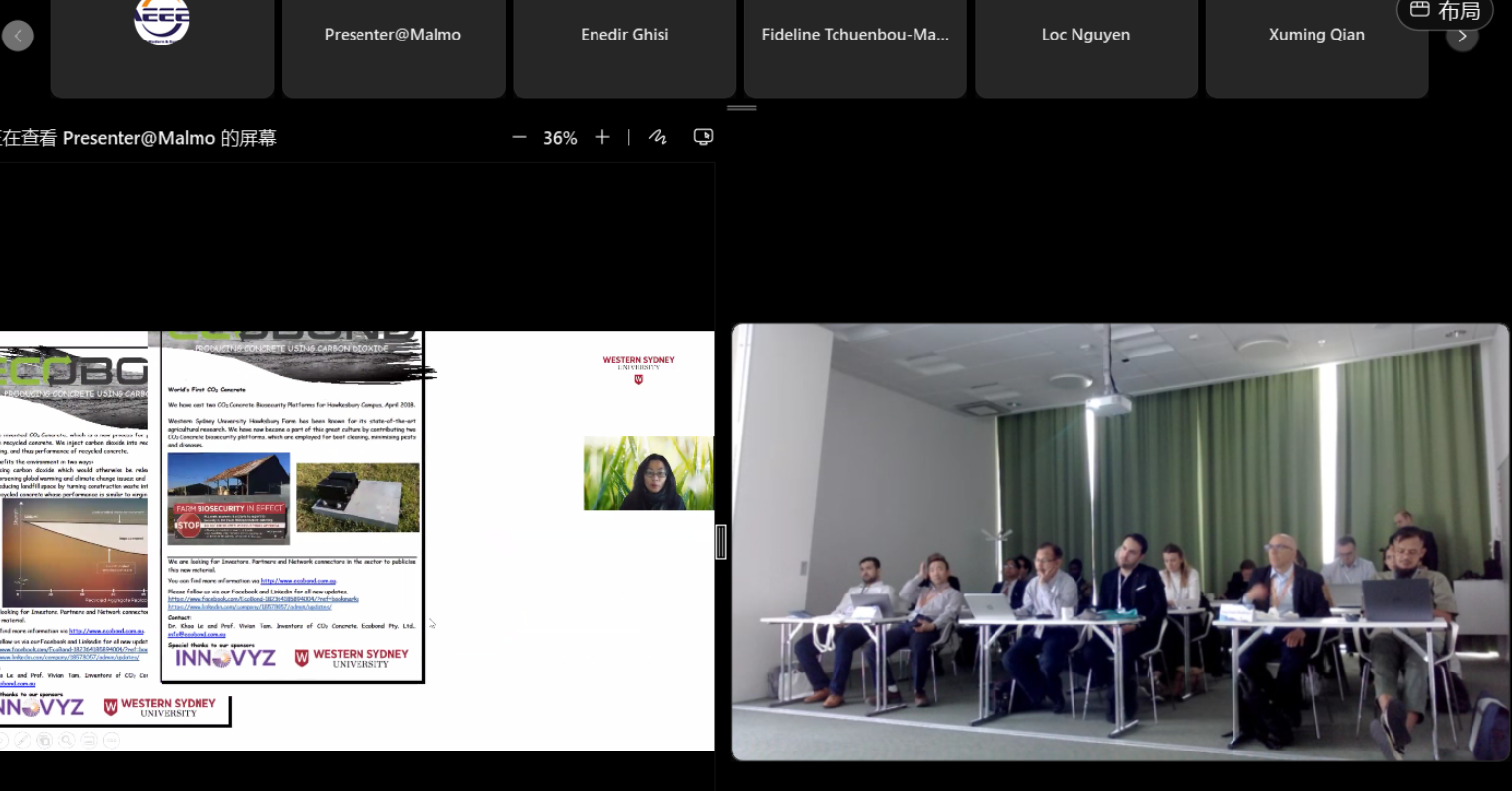1512x791 pixels.
Task: Zoom in the shared screen with plus
Action: click(602, 138)
